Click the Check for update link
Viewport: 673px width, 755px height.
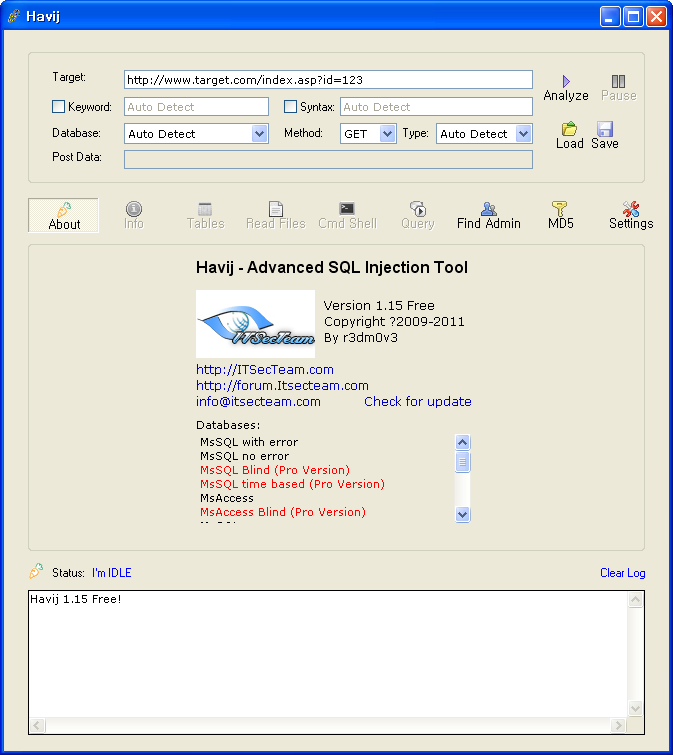pos(418,401)
